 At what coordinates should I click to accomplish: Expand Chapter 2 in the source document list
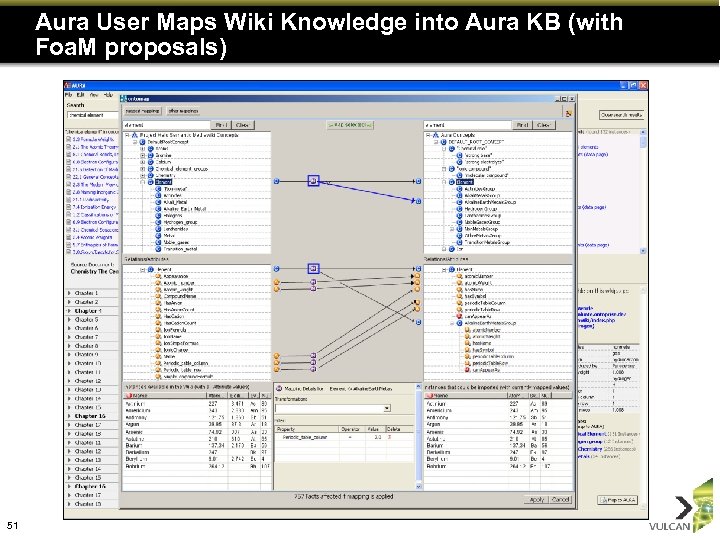69,302
